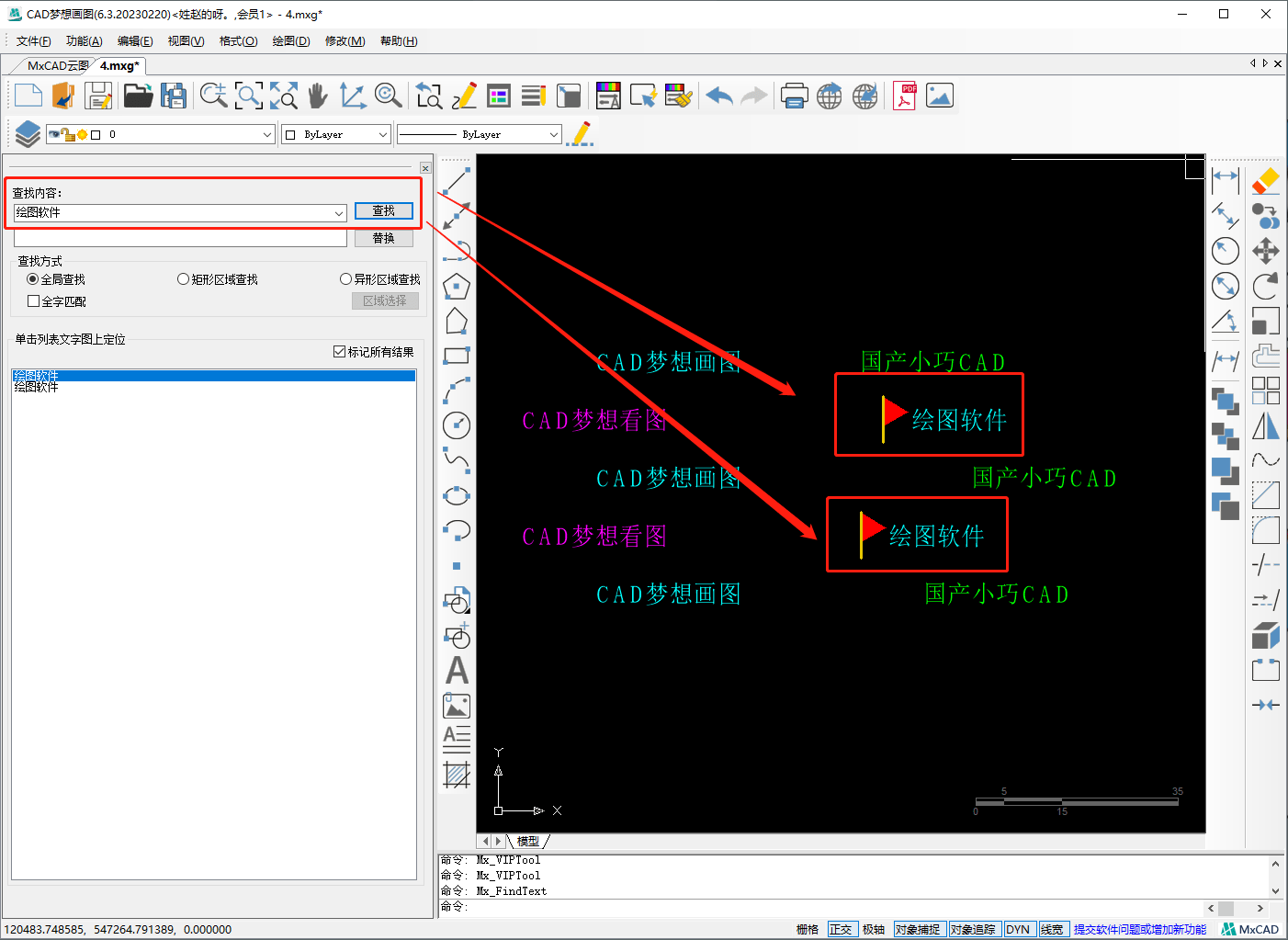1288x940 pixels.
Task: Toggle 对象追踪 in status bar
Action: 973,930
